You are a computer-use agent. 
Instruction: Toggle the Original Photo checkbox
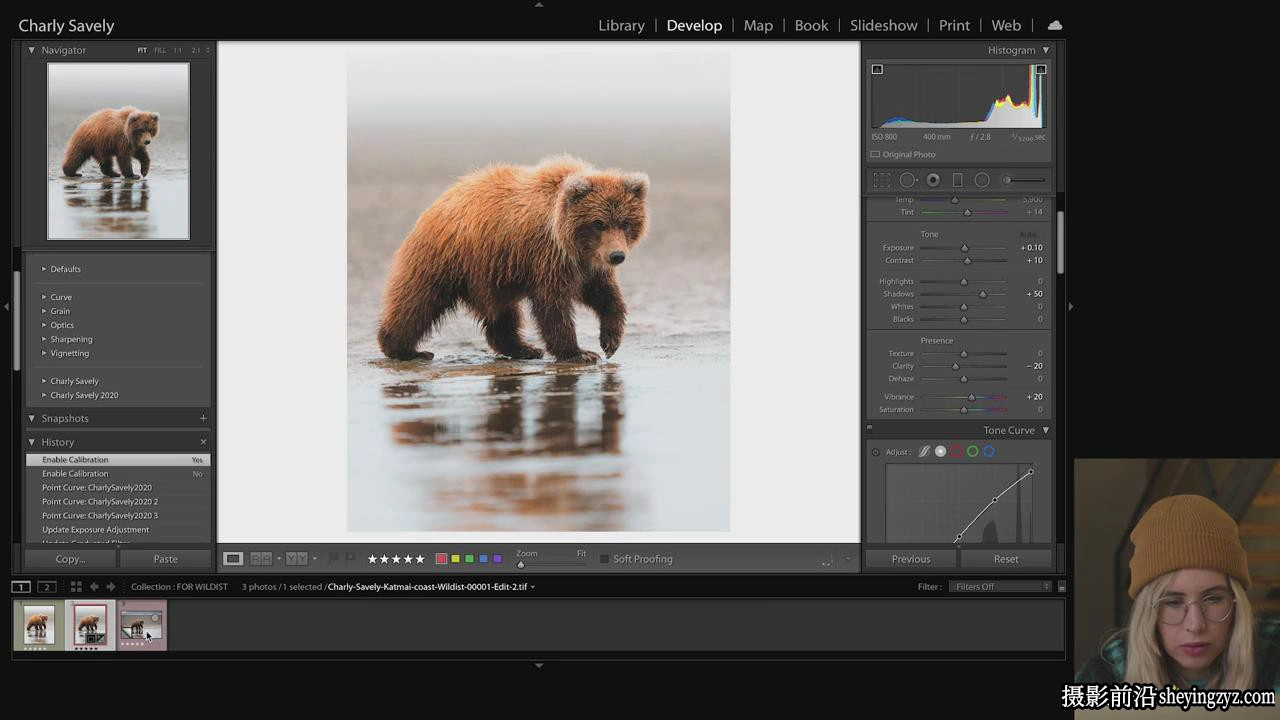click(x=875, y=154)
